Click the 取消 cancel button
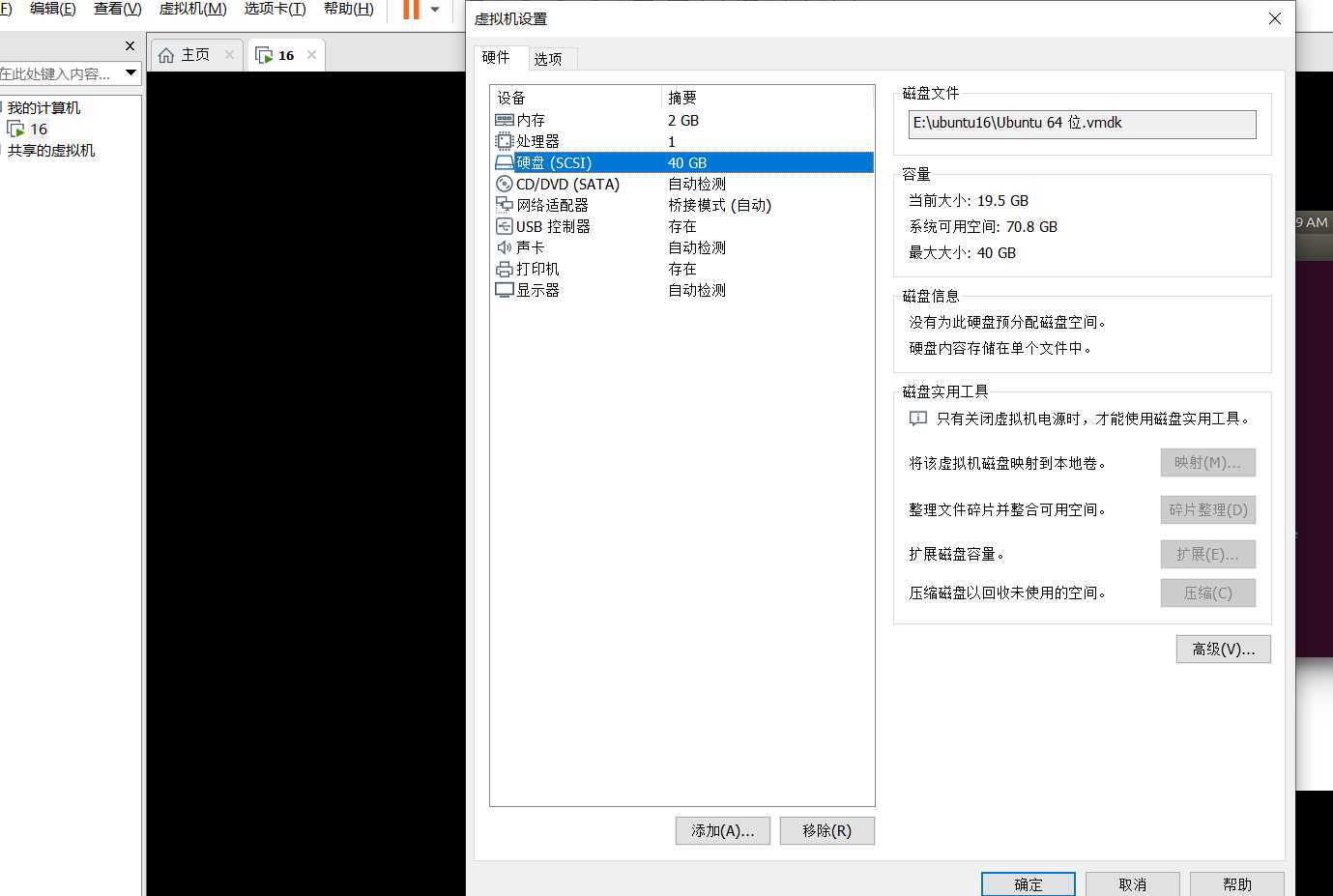1333x896 pixels. (x=1133, y=884)
